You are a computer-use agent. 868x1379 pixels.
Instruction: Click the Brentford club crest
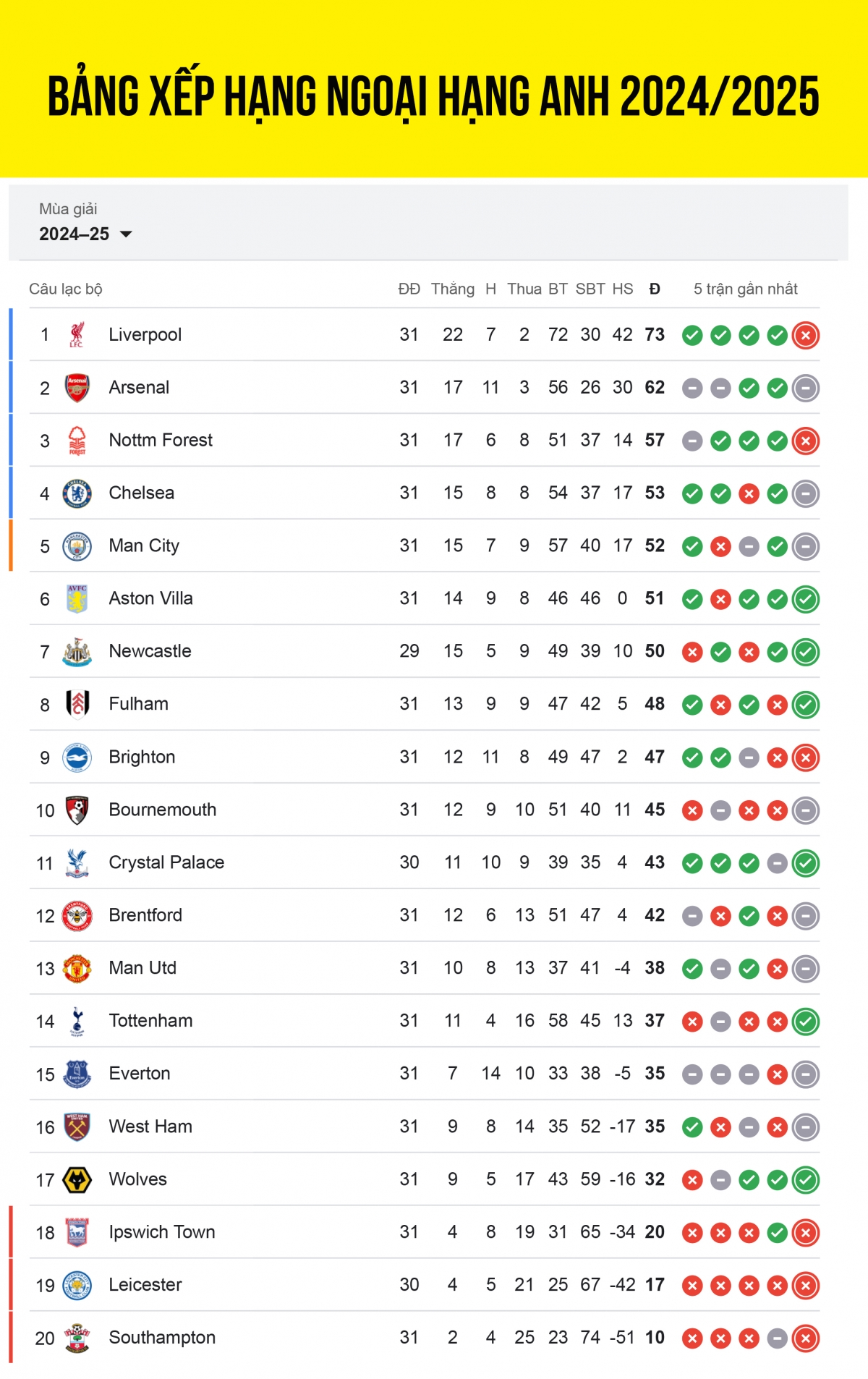pyautogui.click(x=77, y=916)
